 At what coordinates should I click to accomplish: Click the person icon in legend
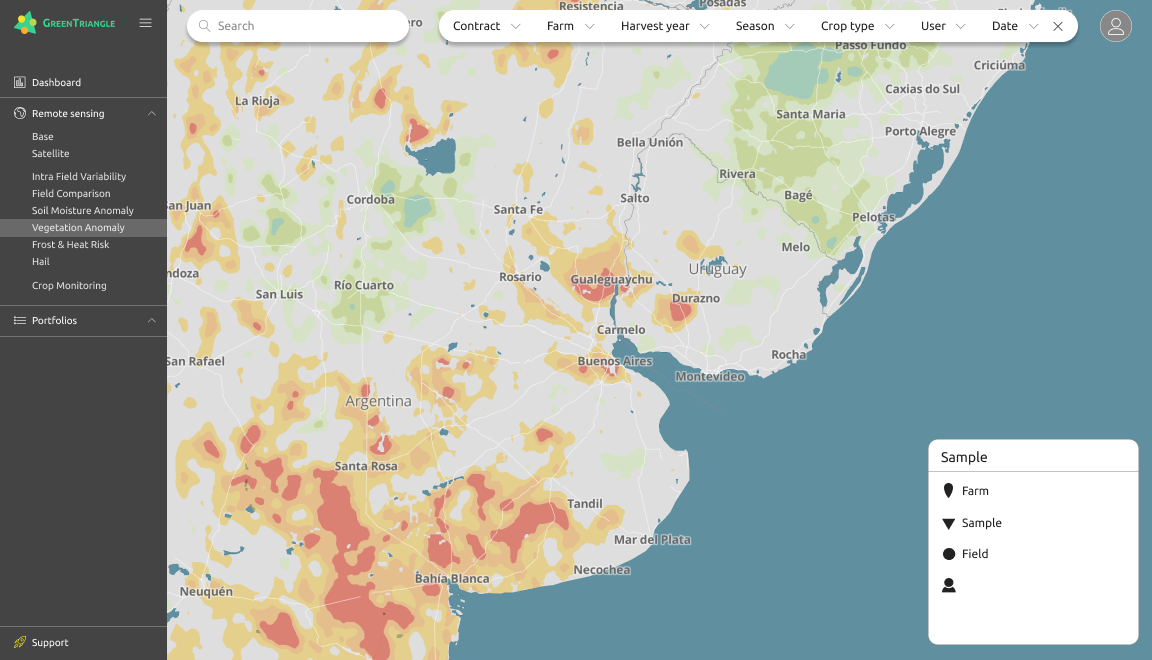click(x=948, y=585)
